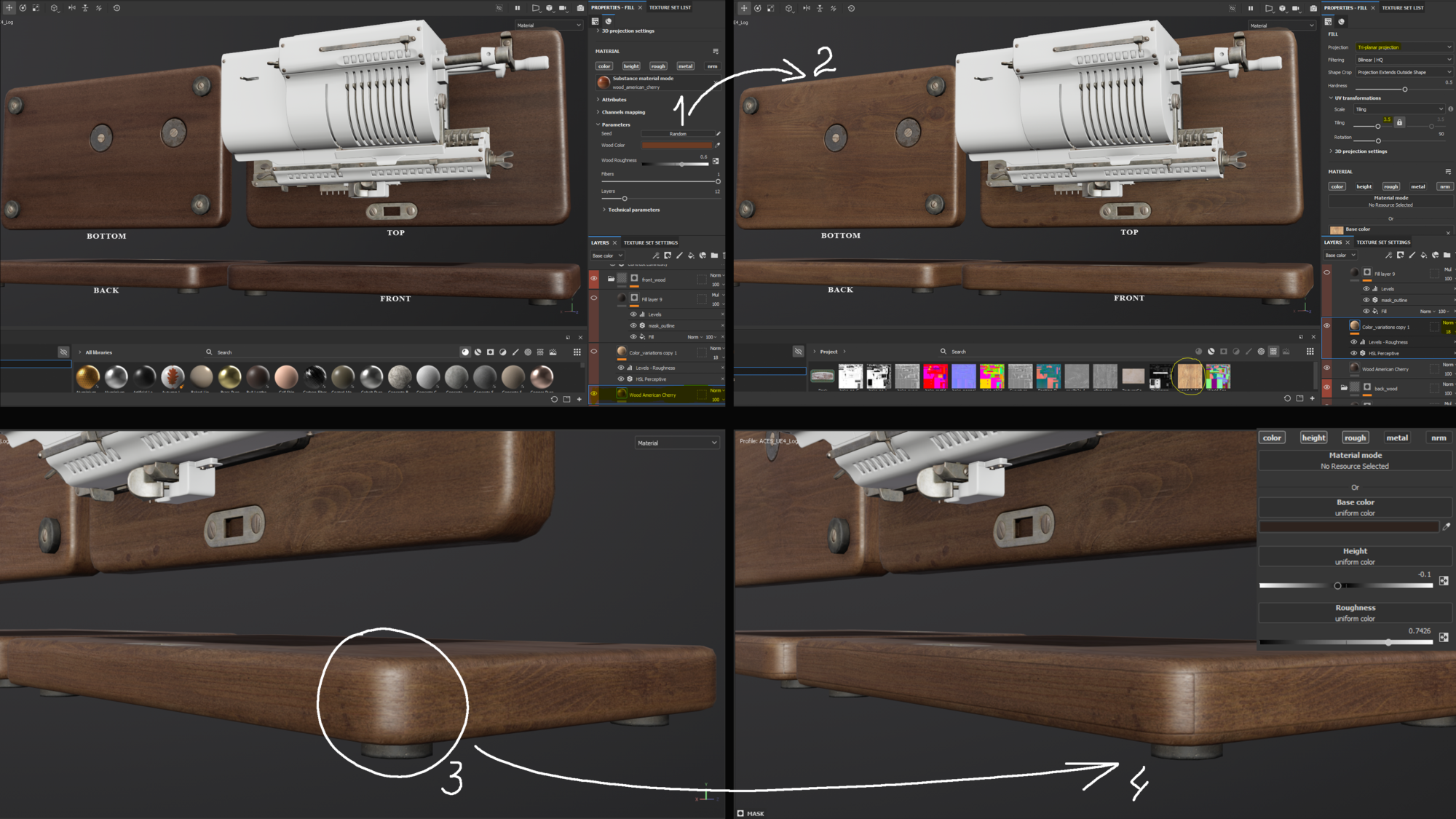The height and width of the screenshot is (819, 1456).
Task: Toggle visibility of front_wood folder layer
Action: click(x=594, y=279)
